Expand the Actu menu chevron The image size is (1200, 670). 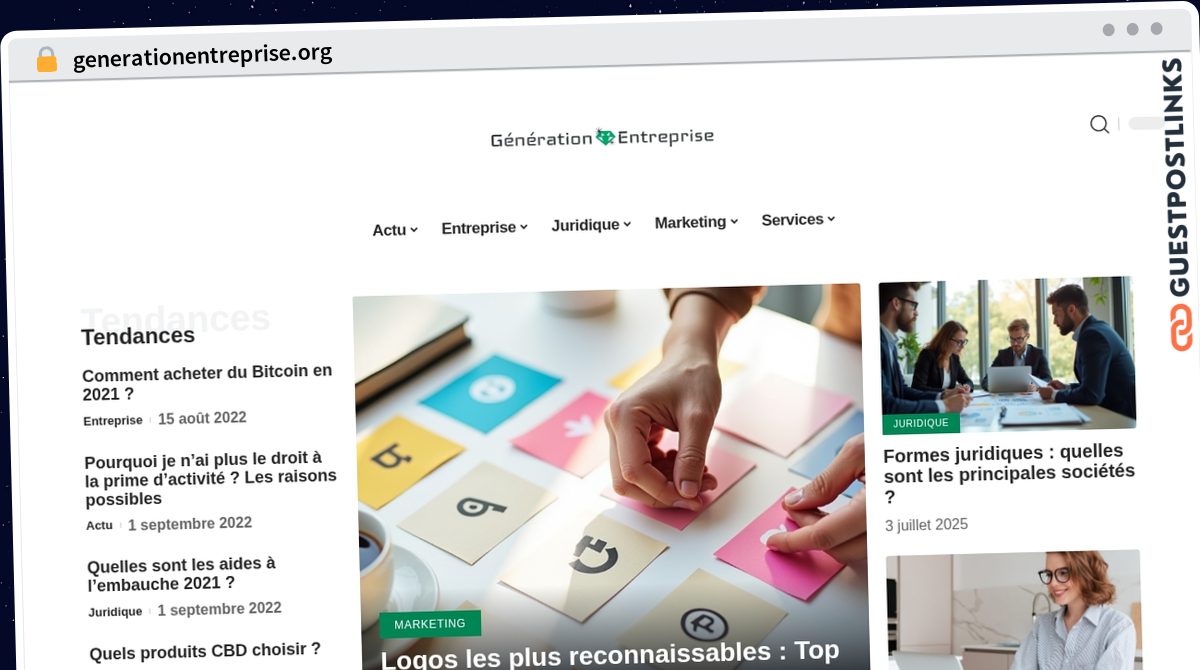coord(414,230)
